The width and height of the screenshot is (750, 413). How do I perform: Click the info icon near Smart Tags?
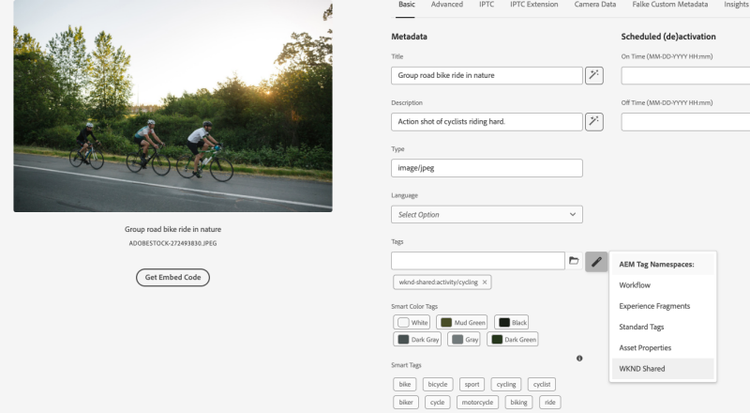click(579, 358)
